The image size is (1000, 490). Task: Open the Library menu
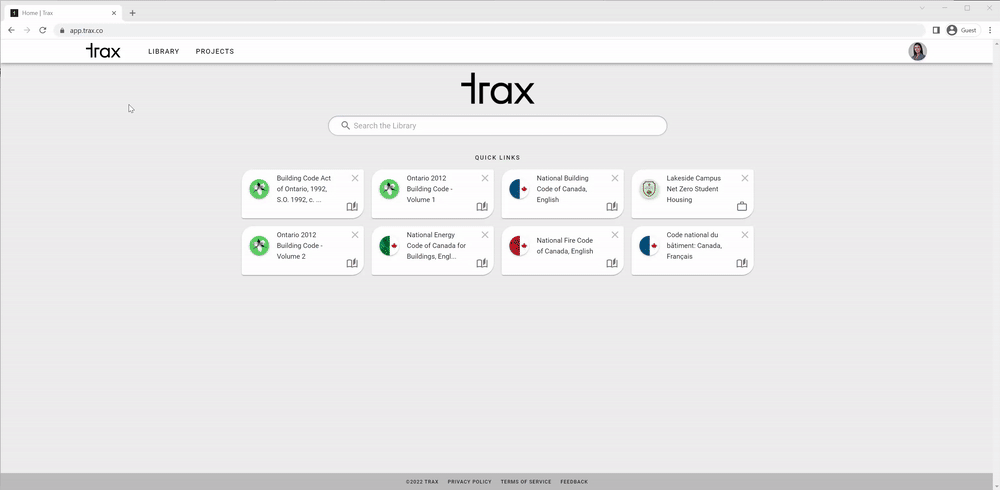pos(163,52)
